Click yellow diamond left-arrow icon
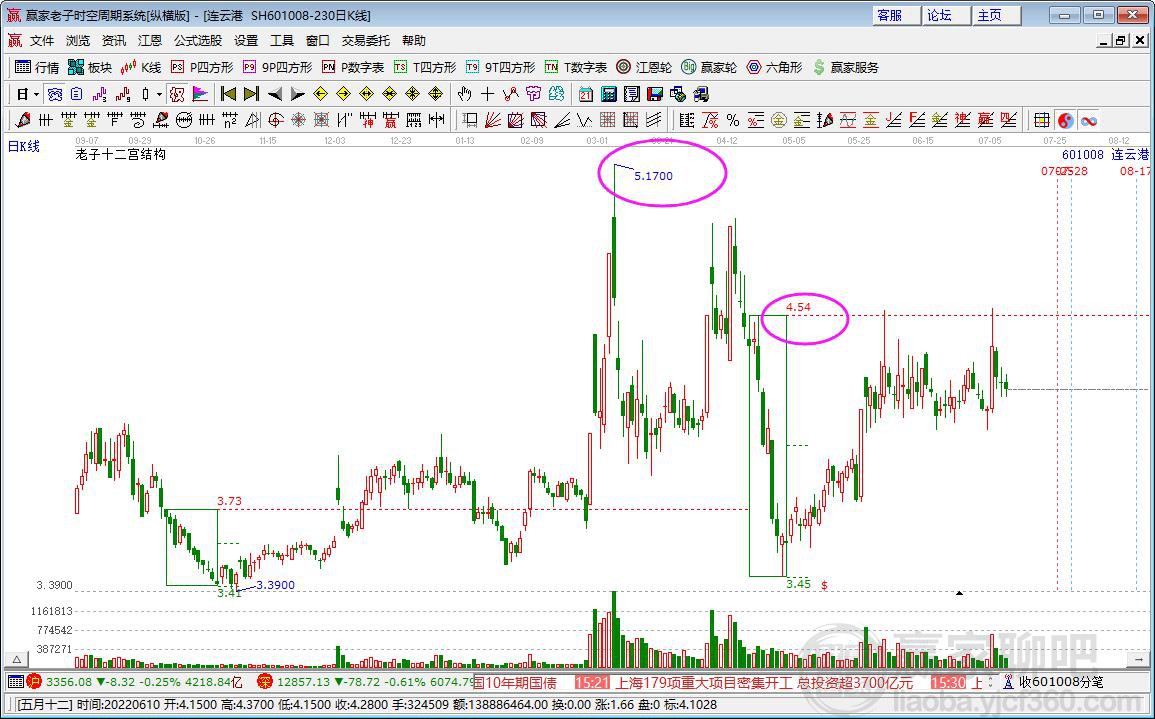The height and width of the screenshot is (719, 1155). (x=320, y=94)
